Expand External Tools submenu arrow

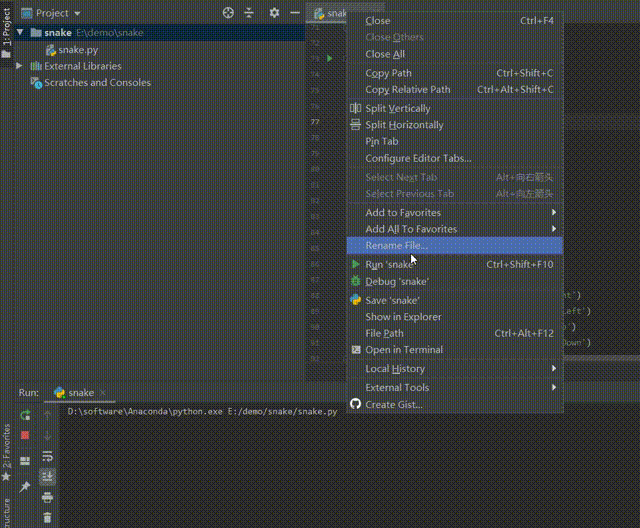point(553,387)
